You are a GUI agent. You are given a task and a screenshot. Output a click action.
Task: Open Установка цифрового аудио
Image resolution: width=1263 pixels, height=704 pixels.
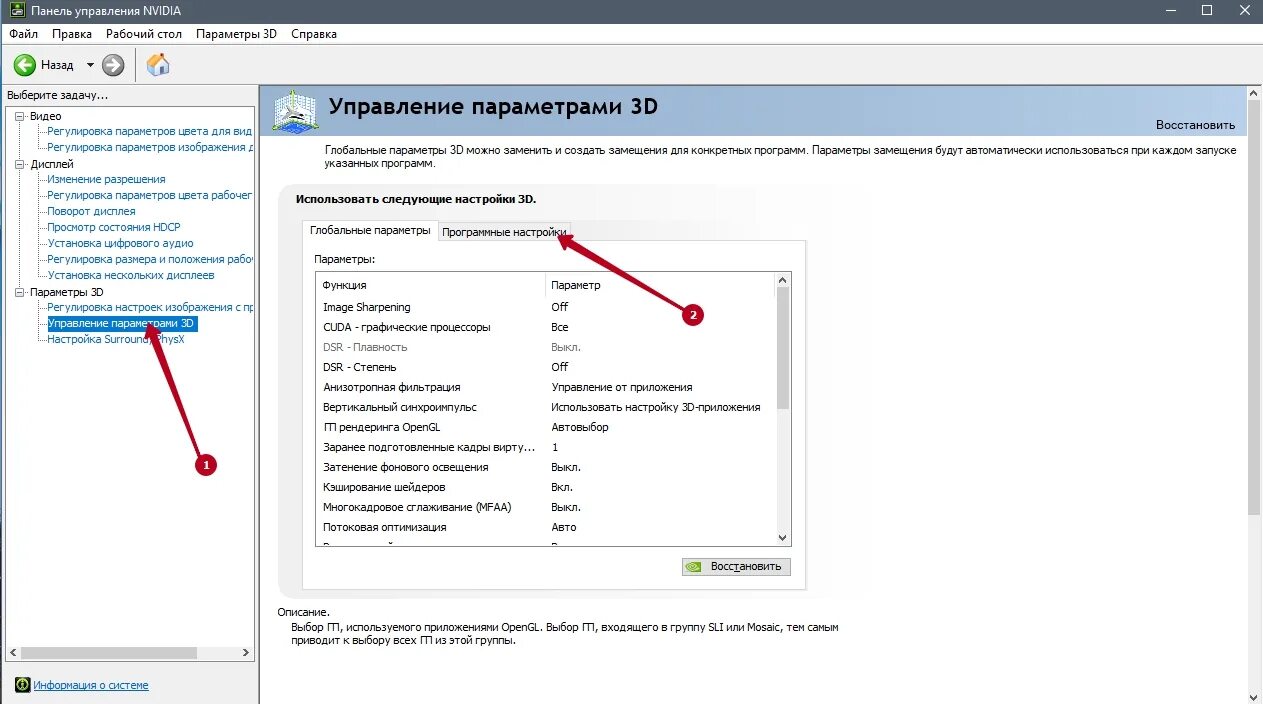click(x=120, y=243)
